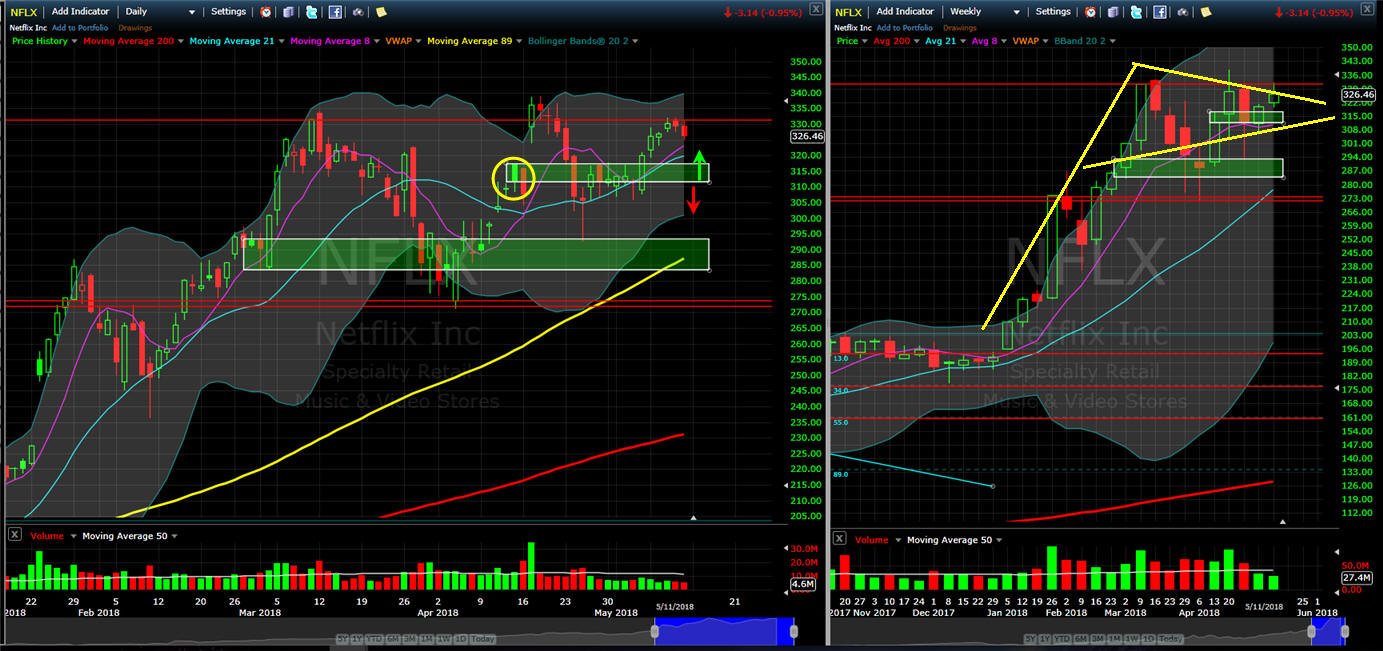This screenshot has height=651, width=1383.
Task: Open Drawings in Weekly chart
Action: point(959,28)
